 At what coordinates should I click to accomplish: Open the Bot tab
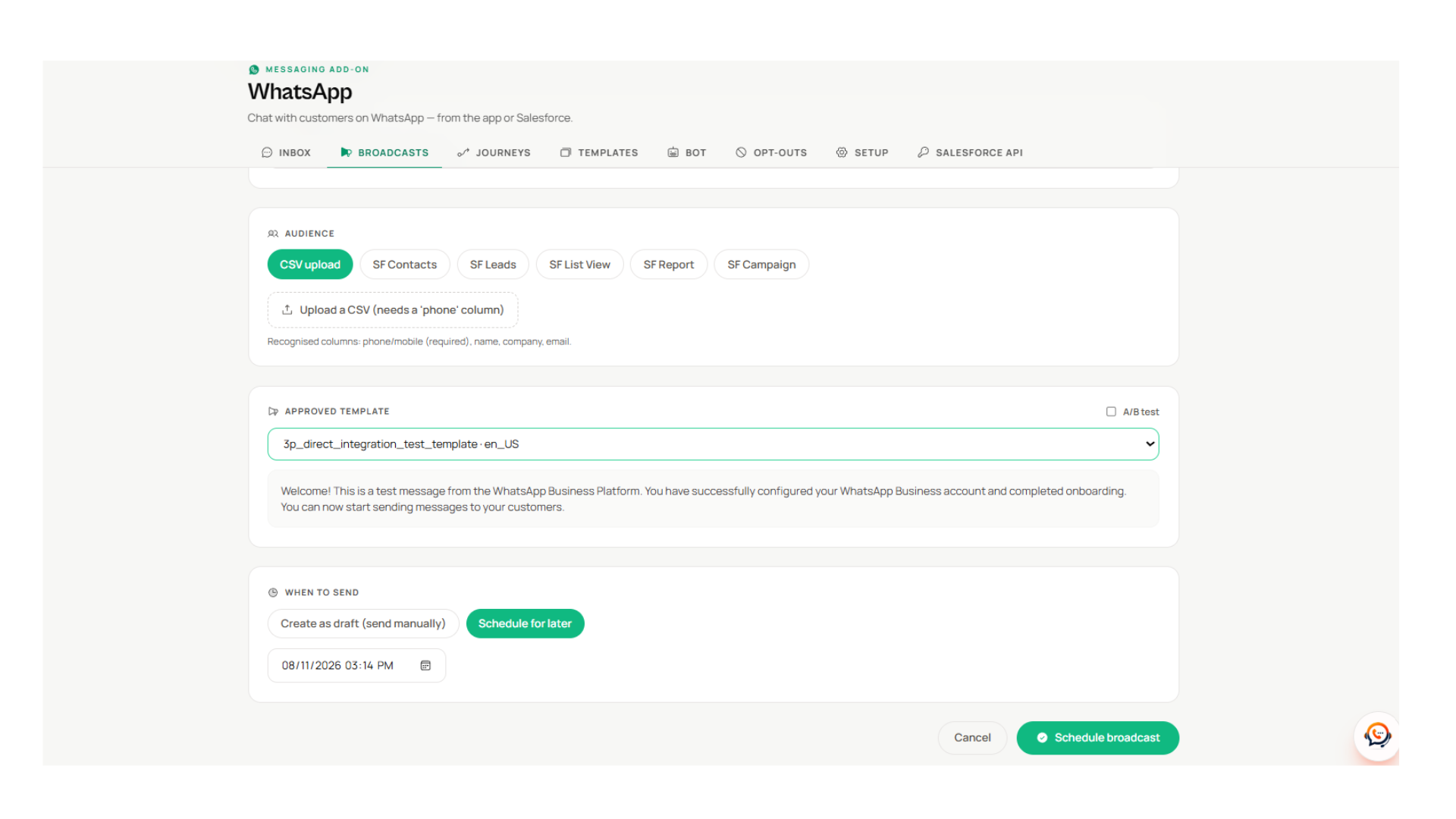687,152
